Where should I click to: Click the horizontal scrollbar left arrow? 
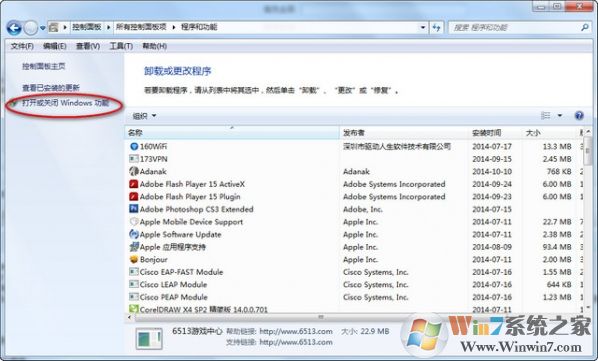[129, 317]
